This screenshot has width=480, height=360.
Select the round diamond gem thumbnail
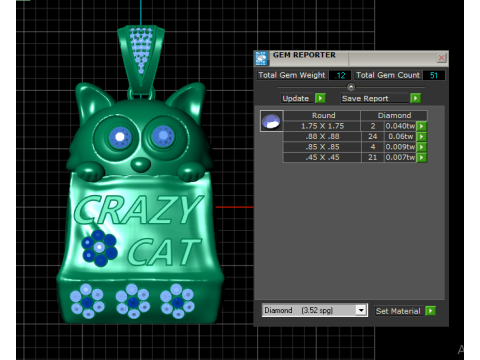pyautogui.click(x=271, y=121)
